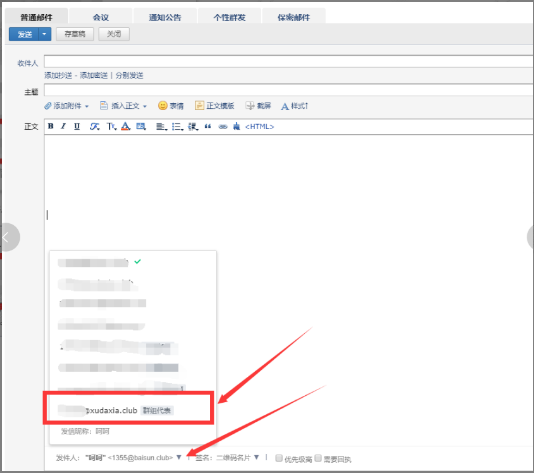Open the font color picker
Image resolution: width=534 pixels, height=473 pixels.
126,126
